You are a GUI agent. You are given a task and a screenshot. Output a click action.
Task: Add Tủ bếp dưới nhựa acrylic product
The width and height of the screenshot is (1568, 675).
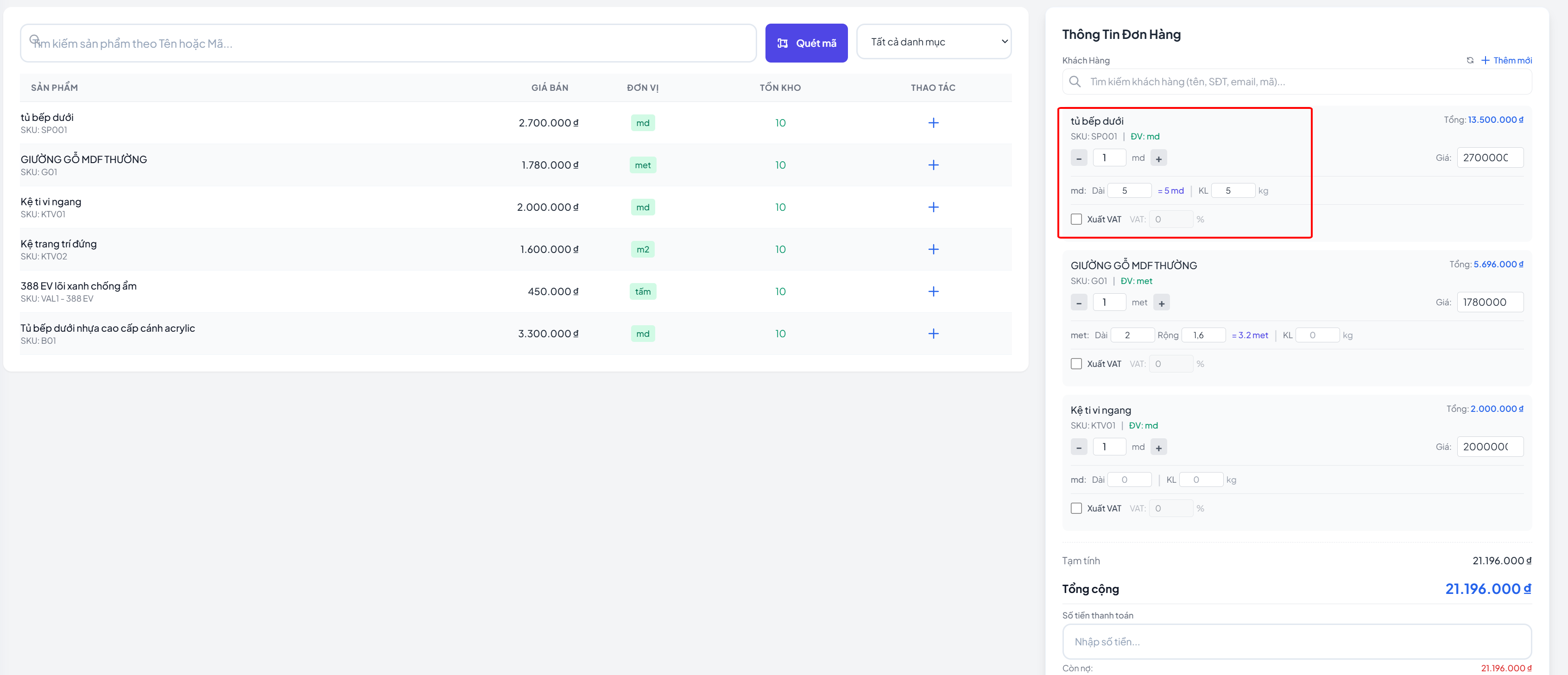[933, 334]
